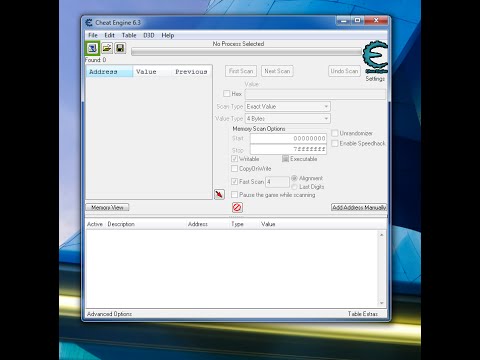Open a cheat table file icon
Screen dimensions: 480x360
[107, 48]
